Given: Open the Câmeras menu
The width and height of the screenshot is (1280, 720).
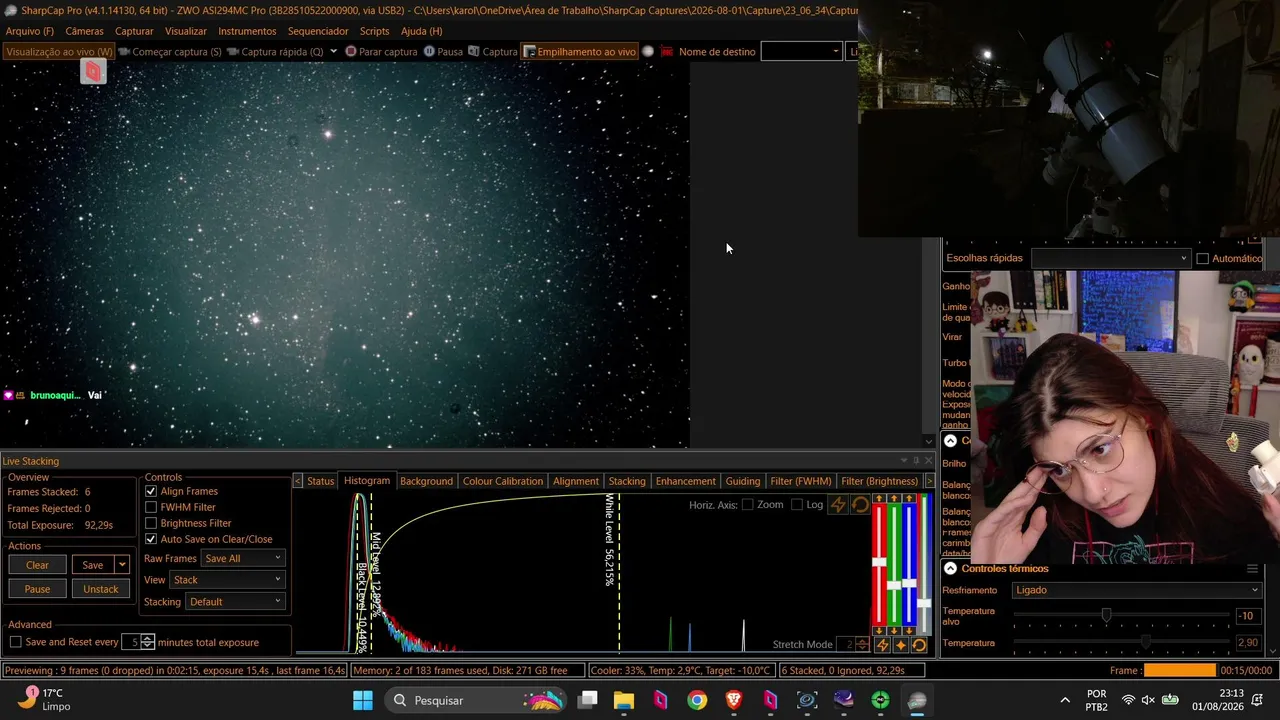Looking at the screenshot, I should [x=84, y=31].
